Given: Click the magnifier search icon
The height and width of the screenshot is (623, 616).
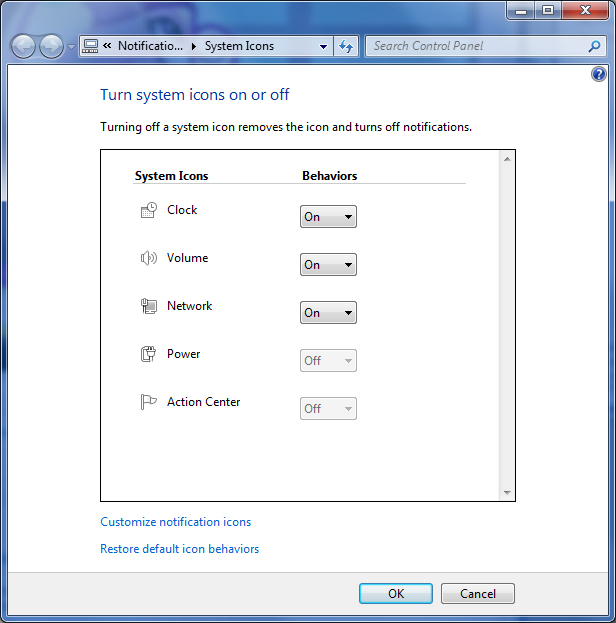Looking at the screenshot, I should [x=595, y=46].
